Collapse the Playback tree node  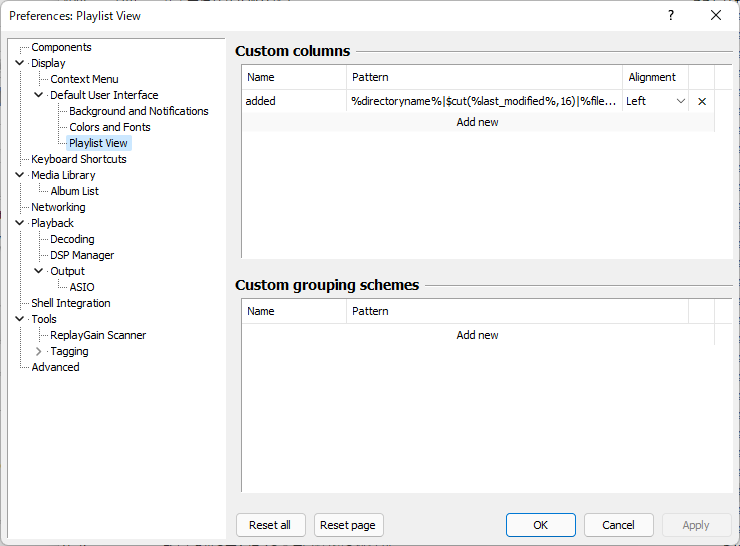[x=20, y=223]
